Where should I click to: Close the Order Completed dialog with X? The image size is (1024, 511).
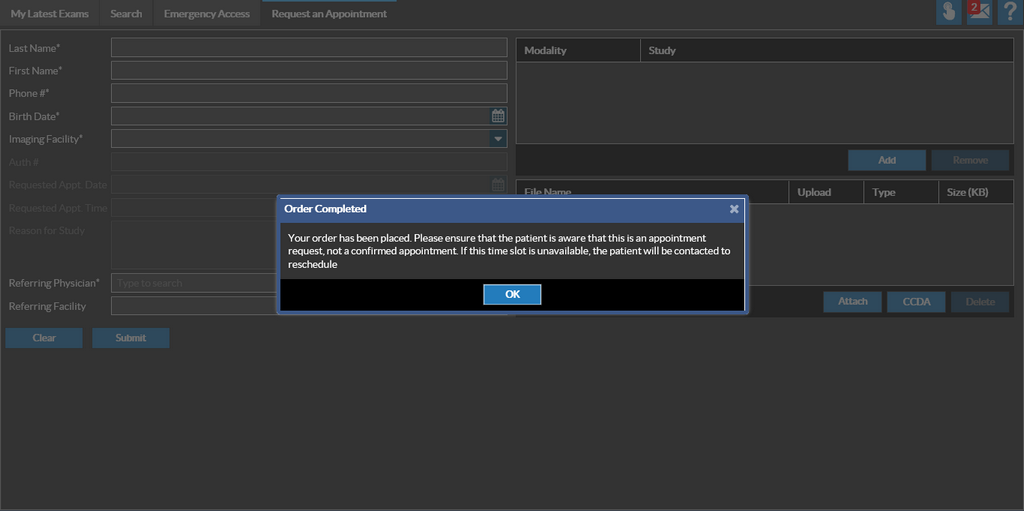tap(734, 209)
